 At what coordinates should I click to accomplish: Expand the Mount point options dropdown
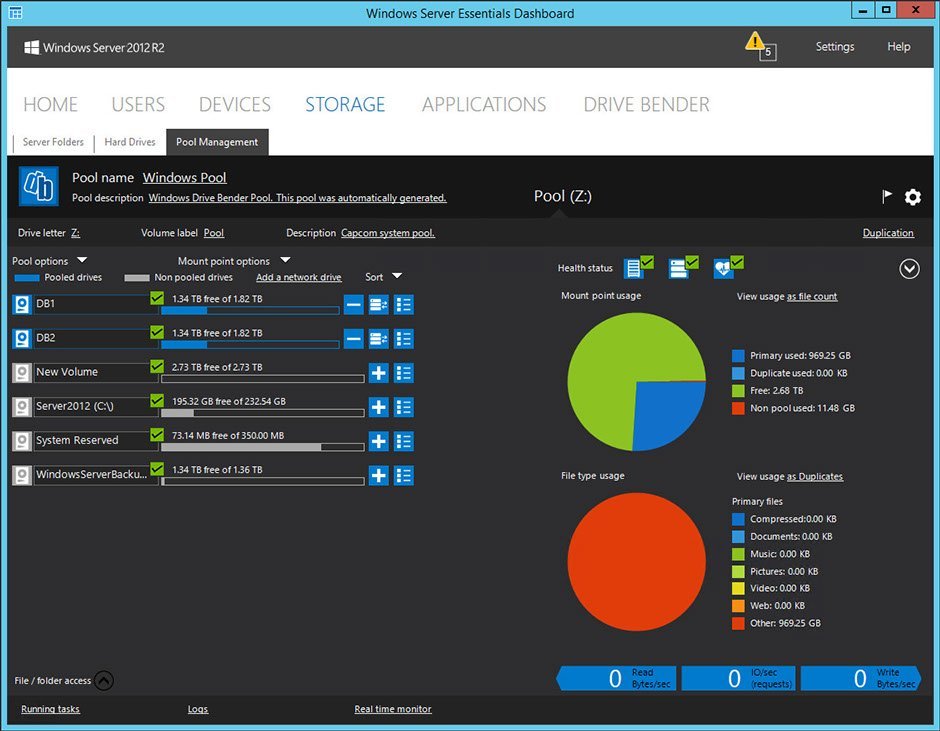pyautogui.click(x=285, y=260)
